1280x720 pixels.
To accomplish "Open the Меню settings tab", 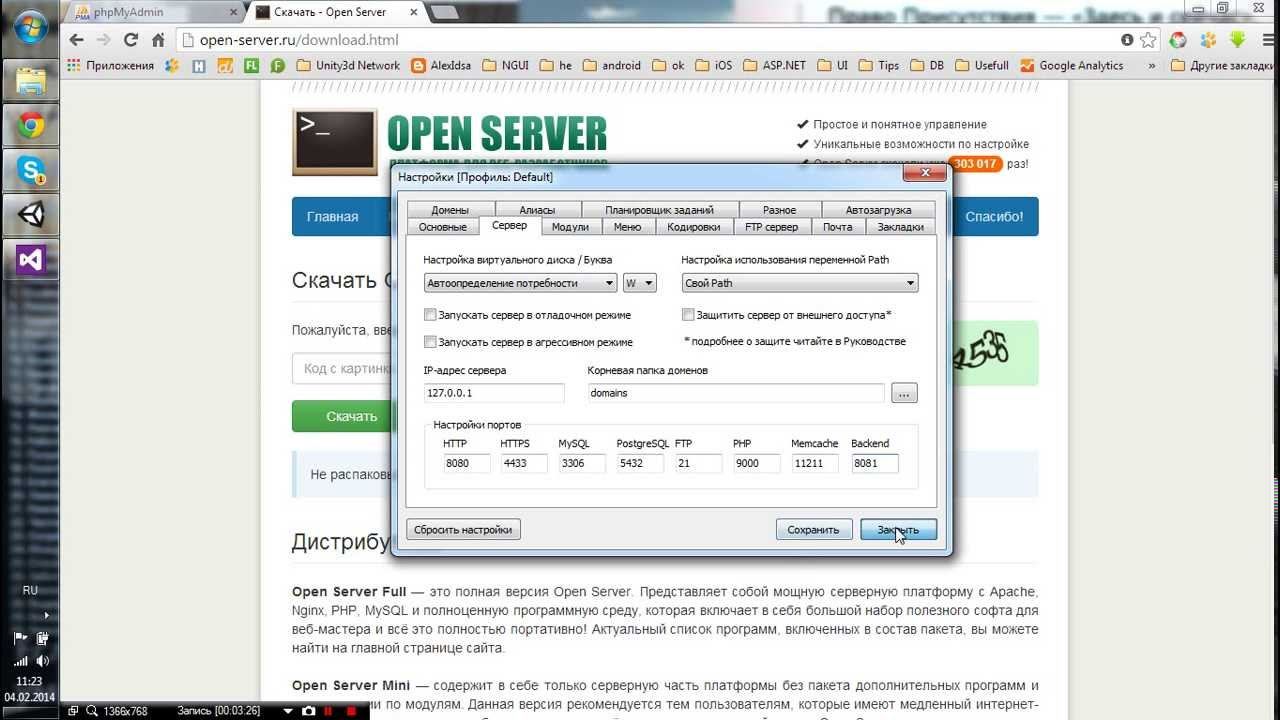I will (x=627, y=227).
